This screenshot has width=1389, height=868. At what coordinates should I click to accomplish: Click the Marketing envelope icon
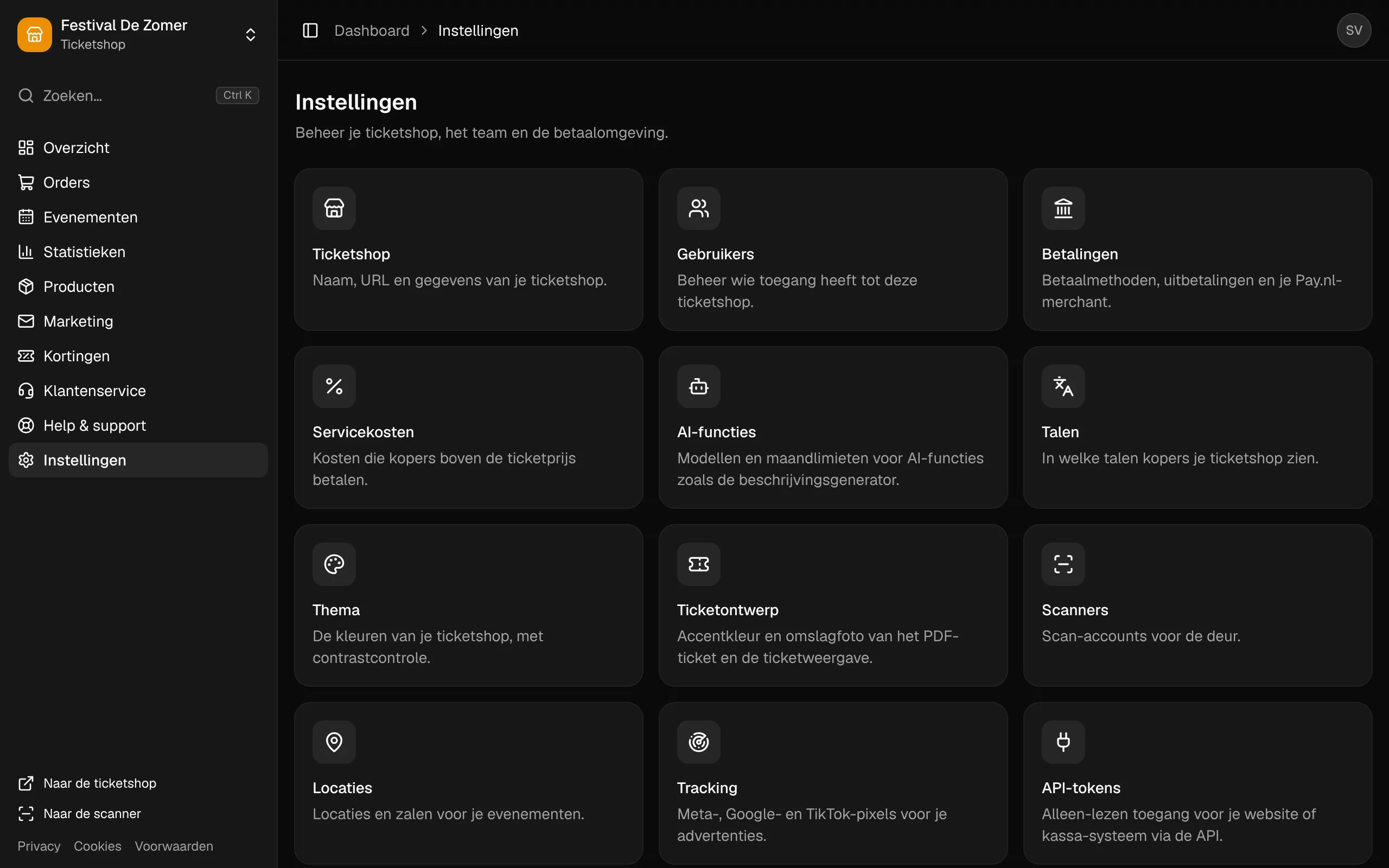[26, 322]
